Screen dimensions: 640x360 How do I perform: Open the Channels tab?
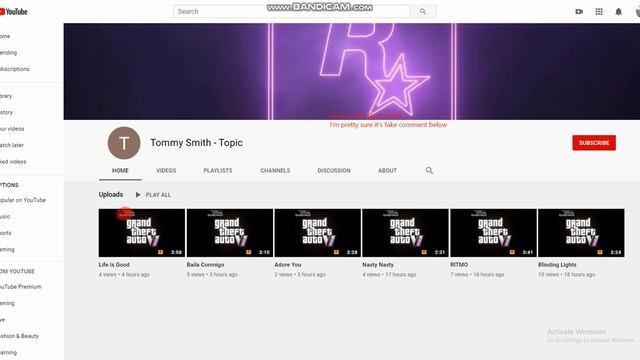tap(275, 170)
